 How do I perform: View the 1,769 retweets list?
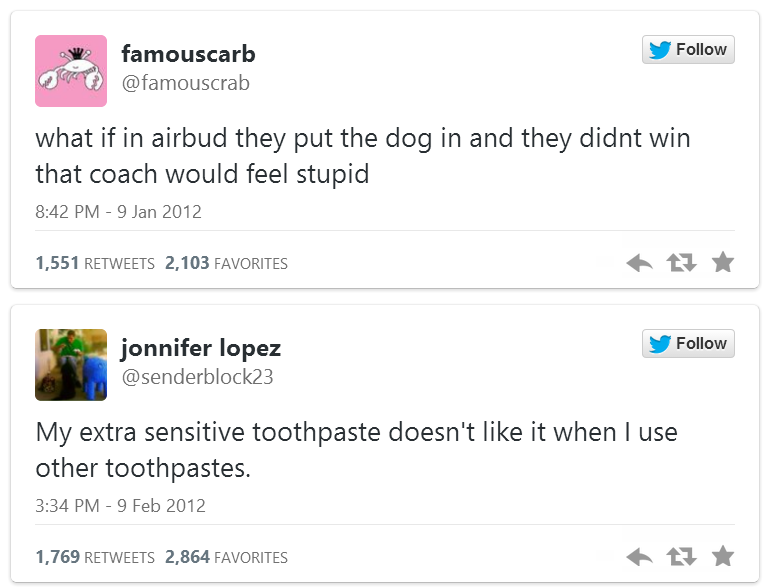point(95,558)
